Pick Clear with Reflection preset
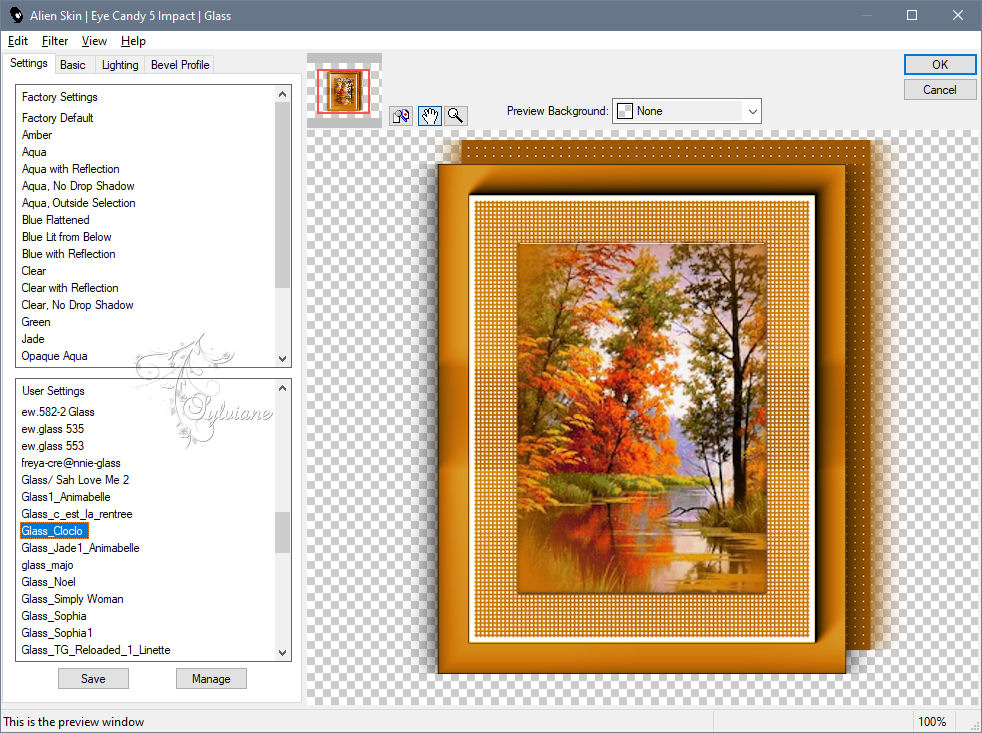982x733 pixels. pyautogui.click(x=70, y=288)
